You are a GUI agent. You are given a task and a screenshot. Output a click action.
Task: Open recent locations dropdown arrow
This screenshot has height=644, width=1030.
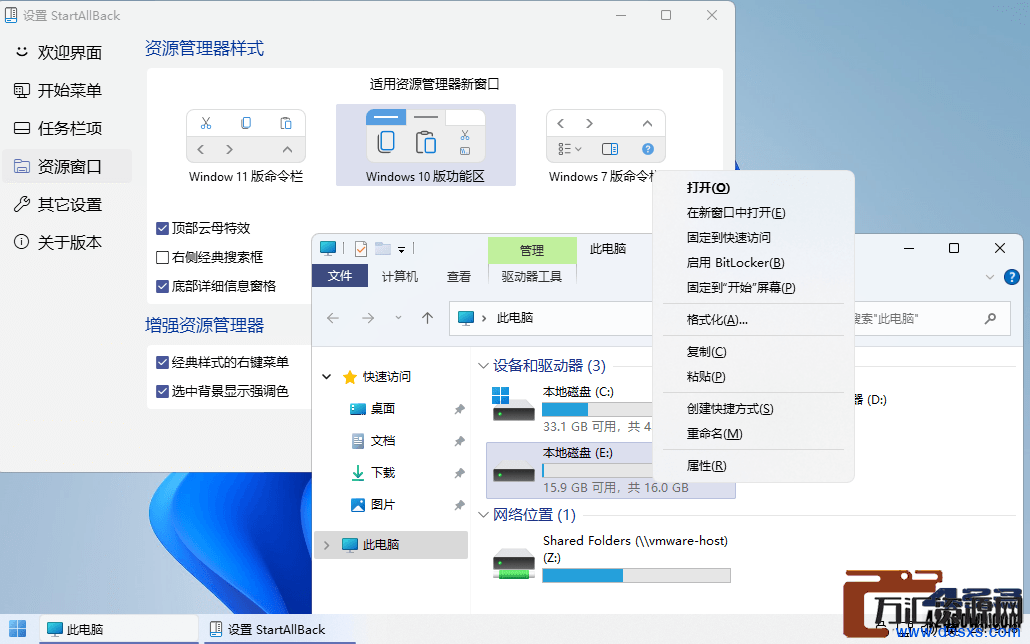point(398,318)
